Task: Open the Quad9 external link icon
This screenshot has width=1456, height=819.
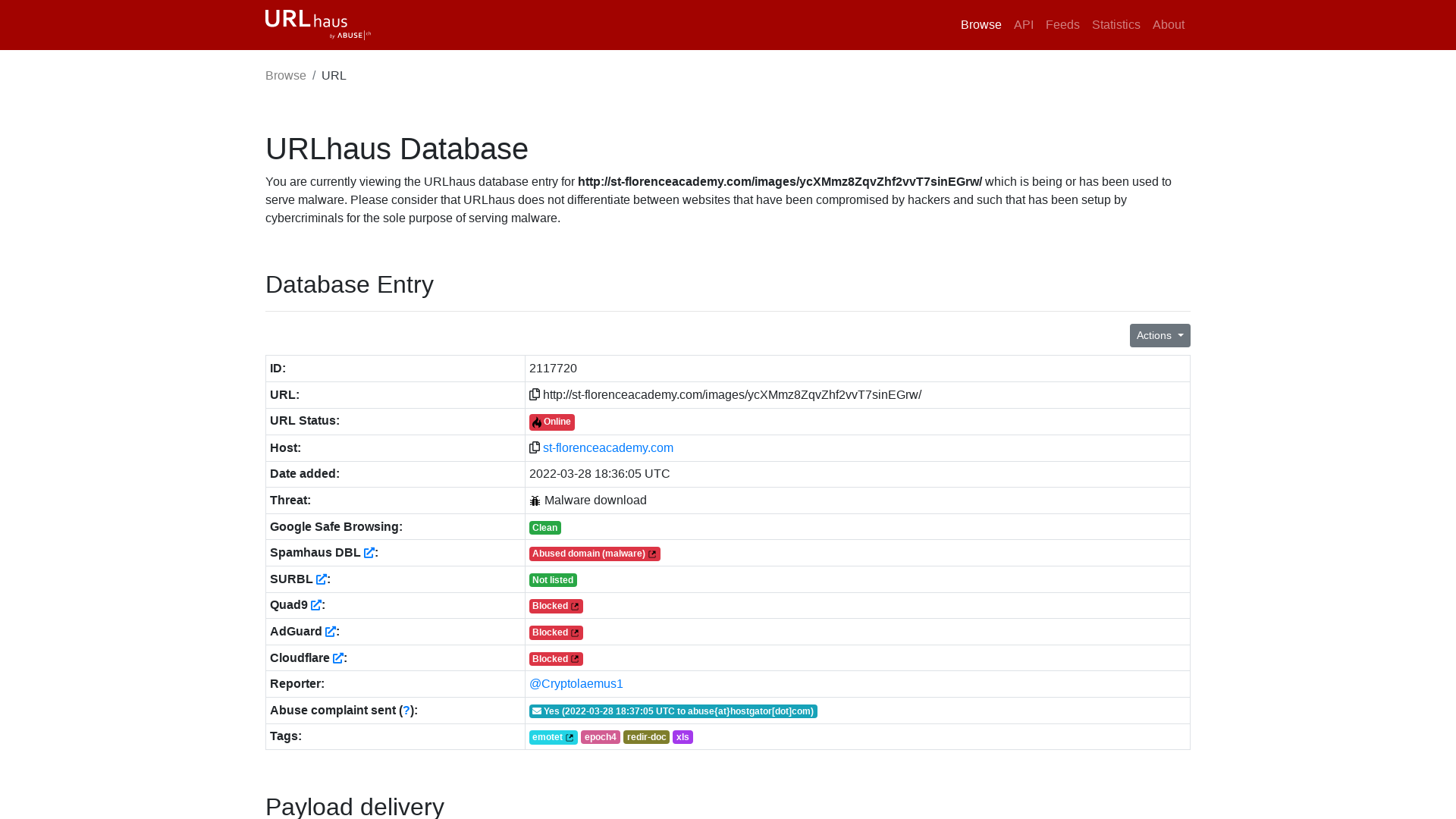Action: [x=316, y=605]
